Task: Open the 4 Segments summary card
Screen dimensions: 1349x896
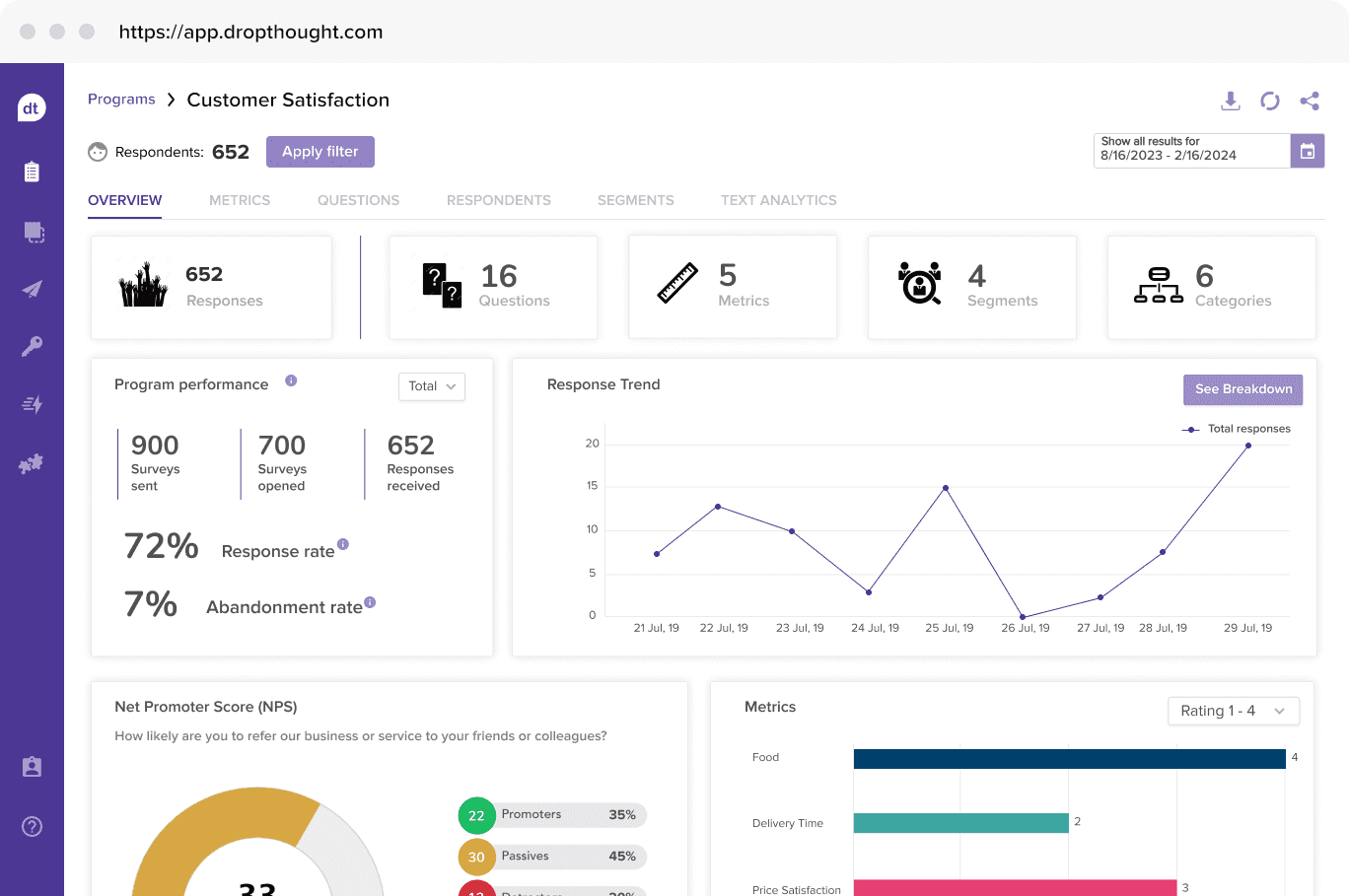Action: tap(972, 287)
